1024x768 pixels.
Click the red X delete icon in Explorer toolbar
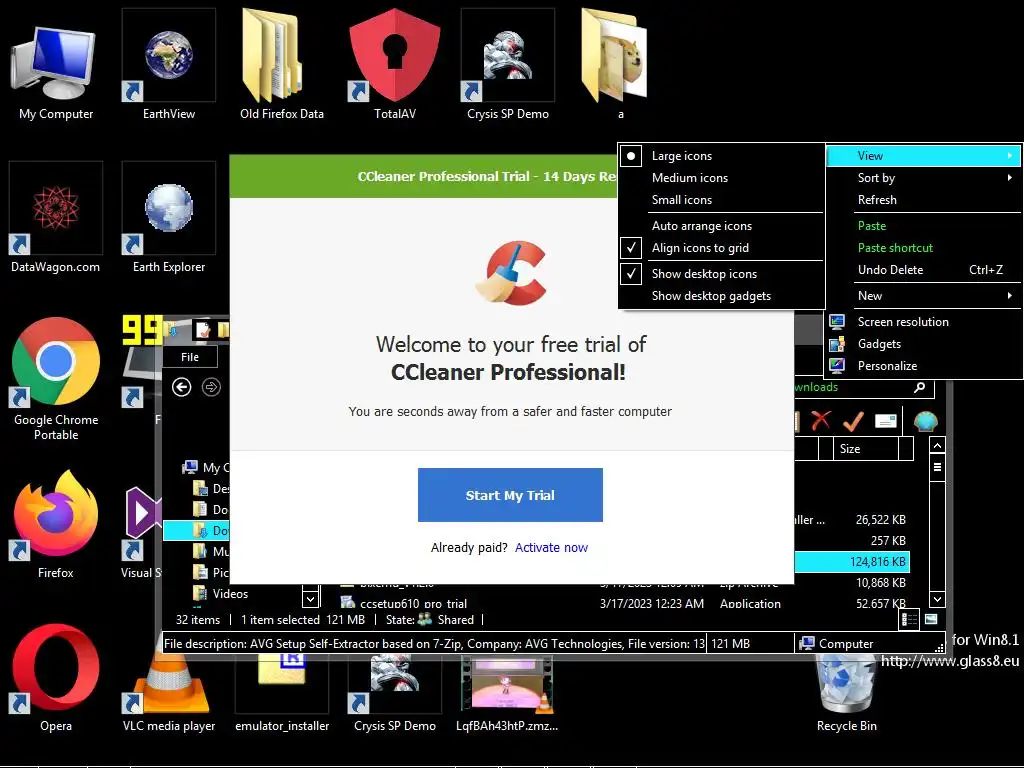(x=821, y=421)
